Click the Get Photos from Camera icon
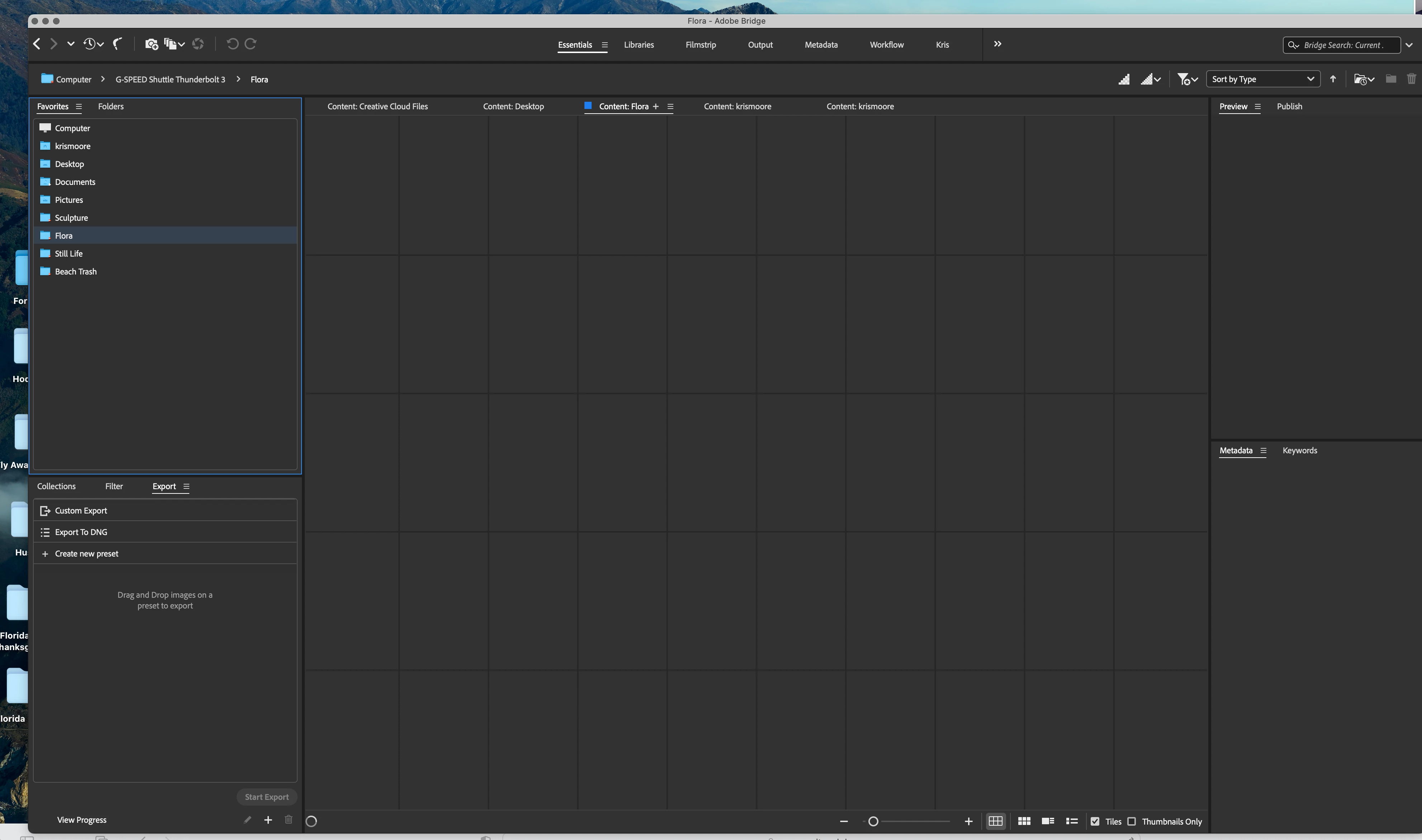 coord(151,44)
